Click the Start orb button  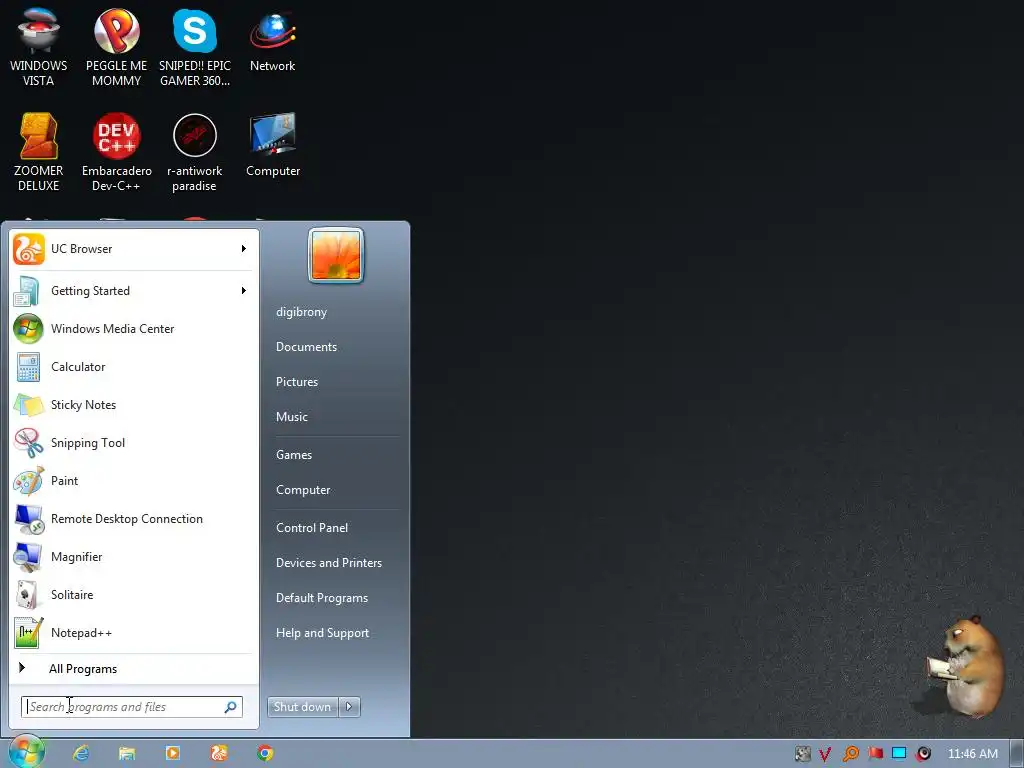click(27, 751)
